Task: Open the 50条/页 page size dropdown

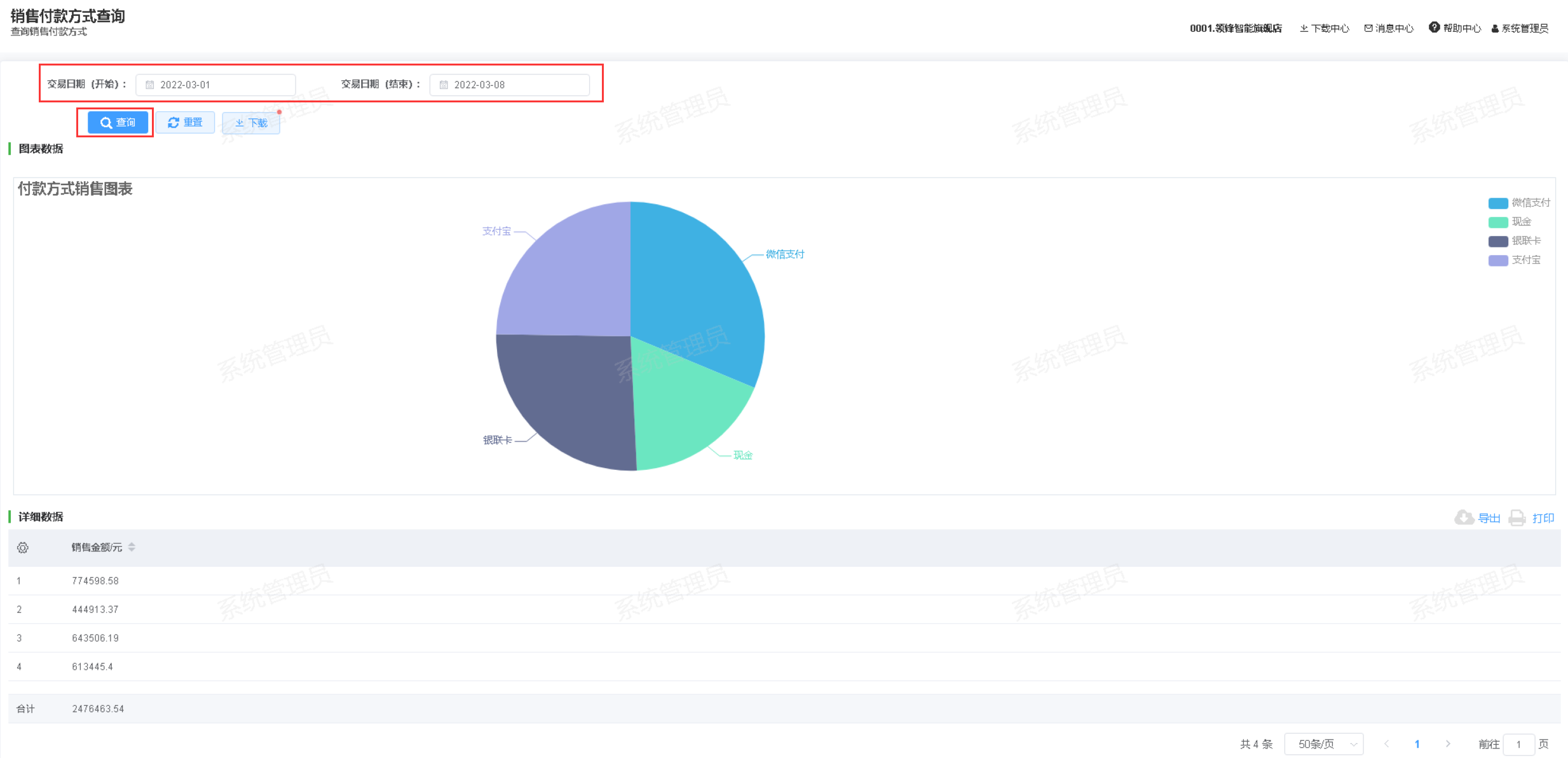Action: pos(1323,744)
